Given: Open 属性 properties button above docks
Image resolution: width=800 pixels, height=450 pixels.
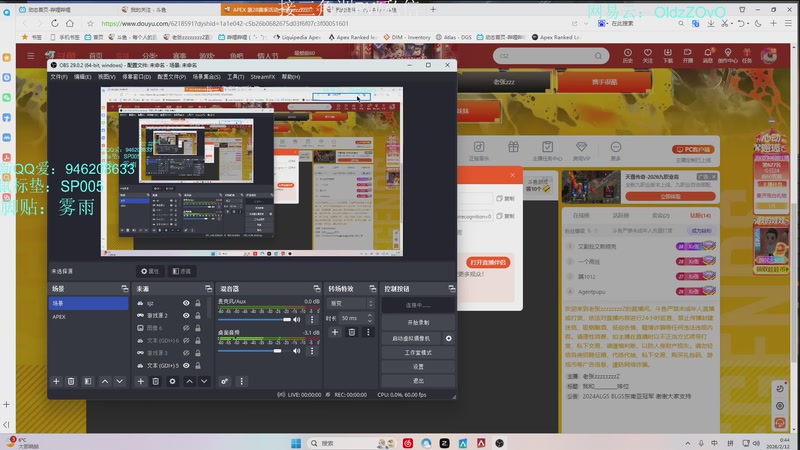Looking at the screenshot, I should point(150,271).
